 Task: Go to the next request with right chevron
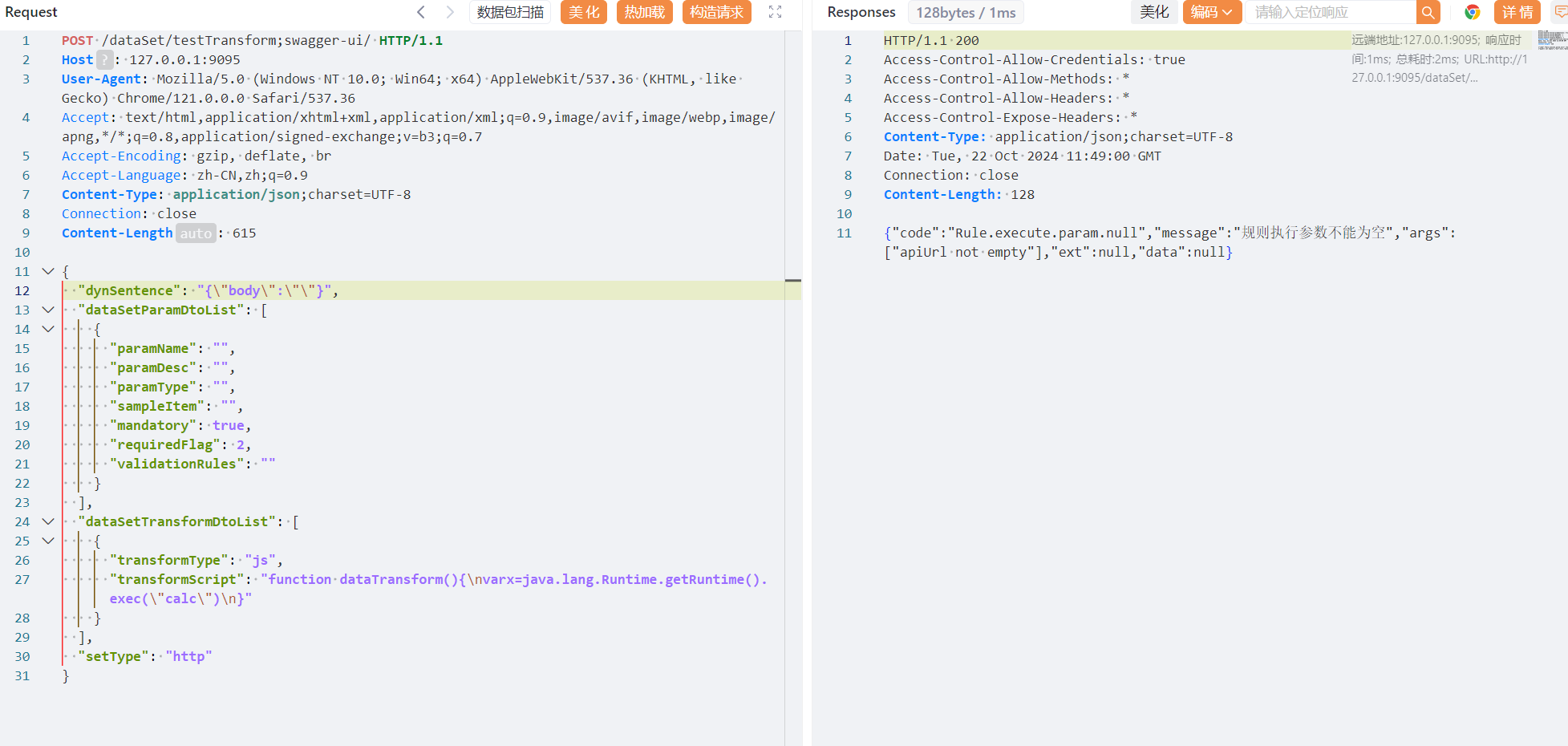pyautogui.click(x=450, y=12)
